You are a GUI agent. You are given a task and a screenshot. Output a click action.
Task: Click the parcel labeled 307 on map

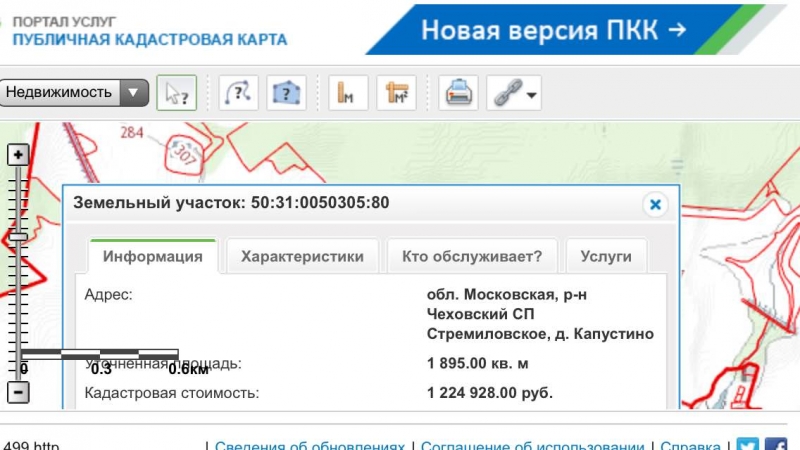(x=184, y=154)
